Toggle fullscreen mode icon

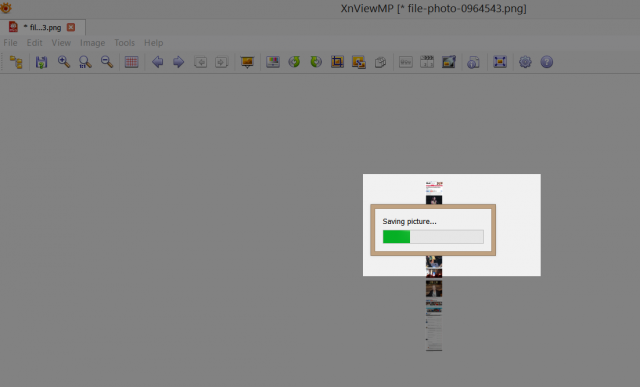coord(500,62)
